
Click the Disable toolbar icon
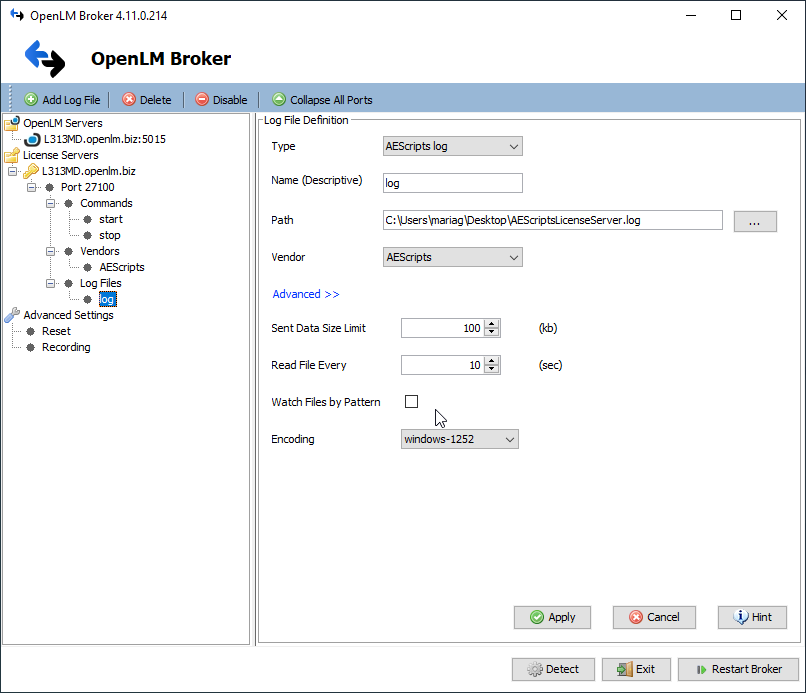click(x=202, y=100)
